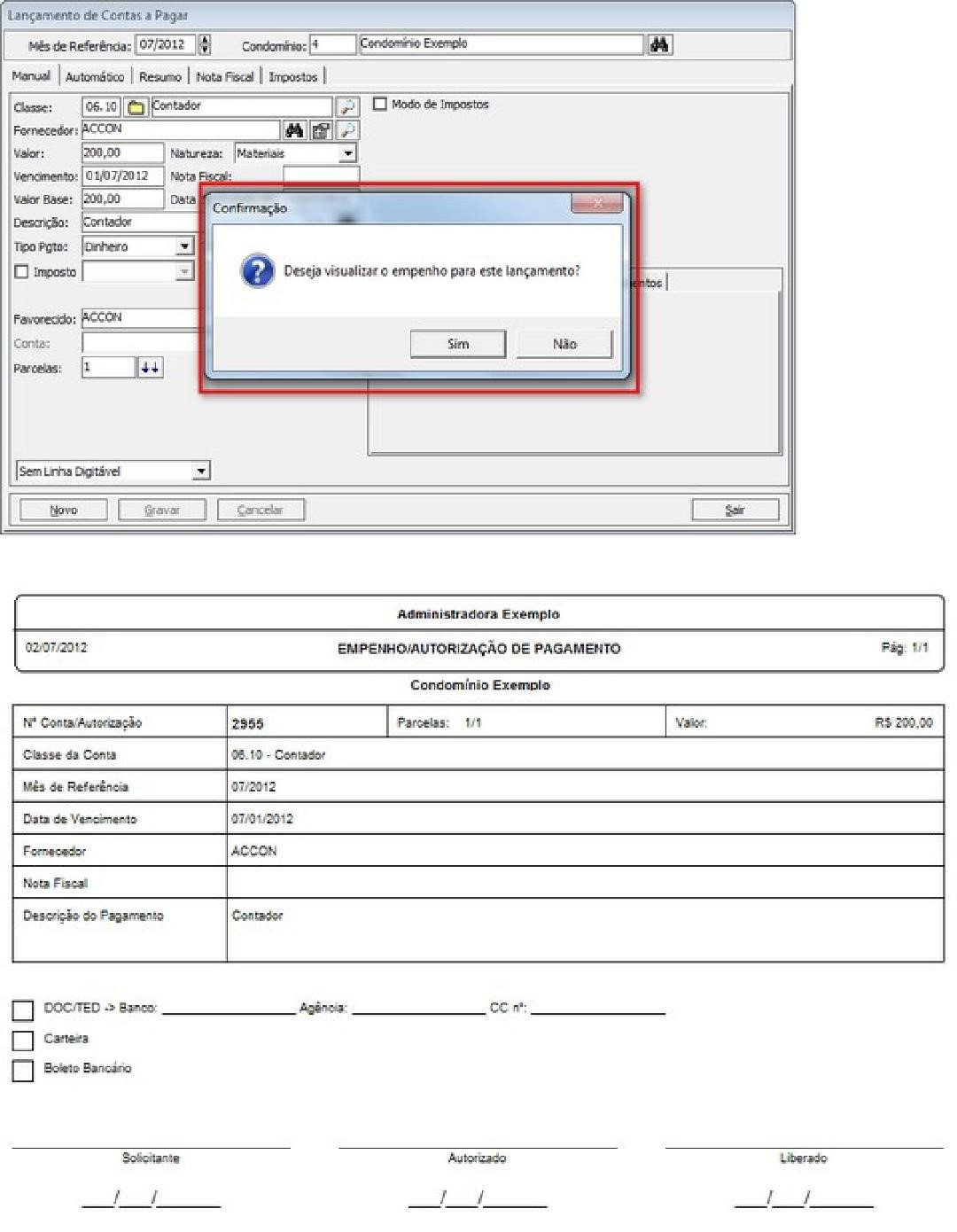Click the Fornecedor field containing ACCON

tap(181, 131)
